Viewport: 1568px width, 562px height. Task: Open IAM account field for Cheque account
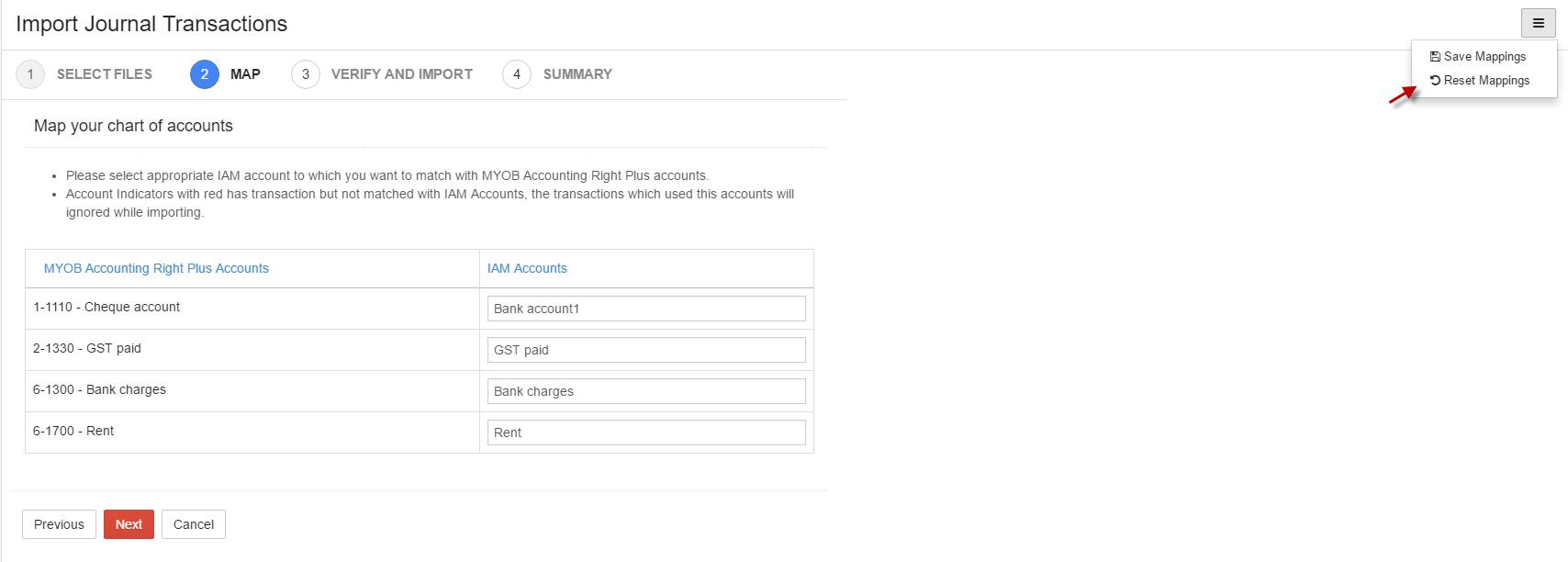(x=646, y=309)
